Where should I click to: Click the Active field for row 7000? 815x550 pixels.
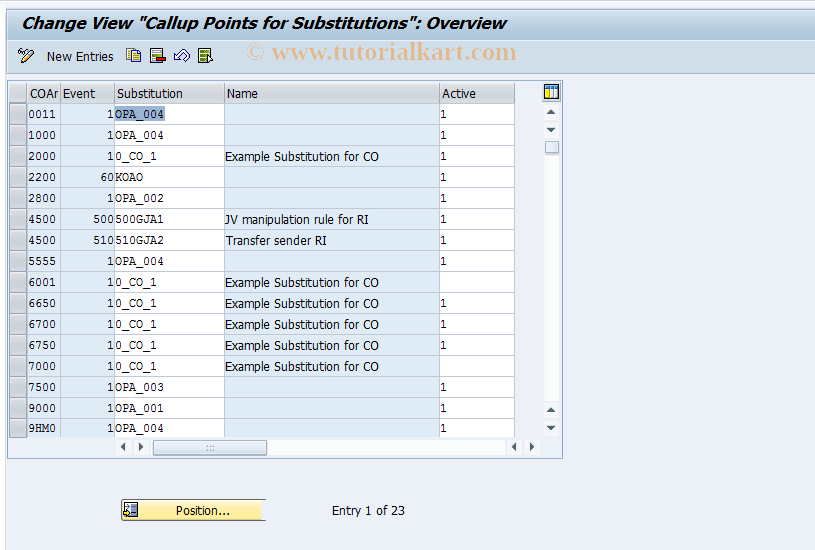(x=477, y=366)
